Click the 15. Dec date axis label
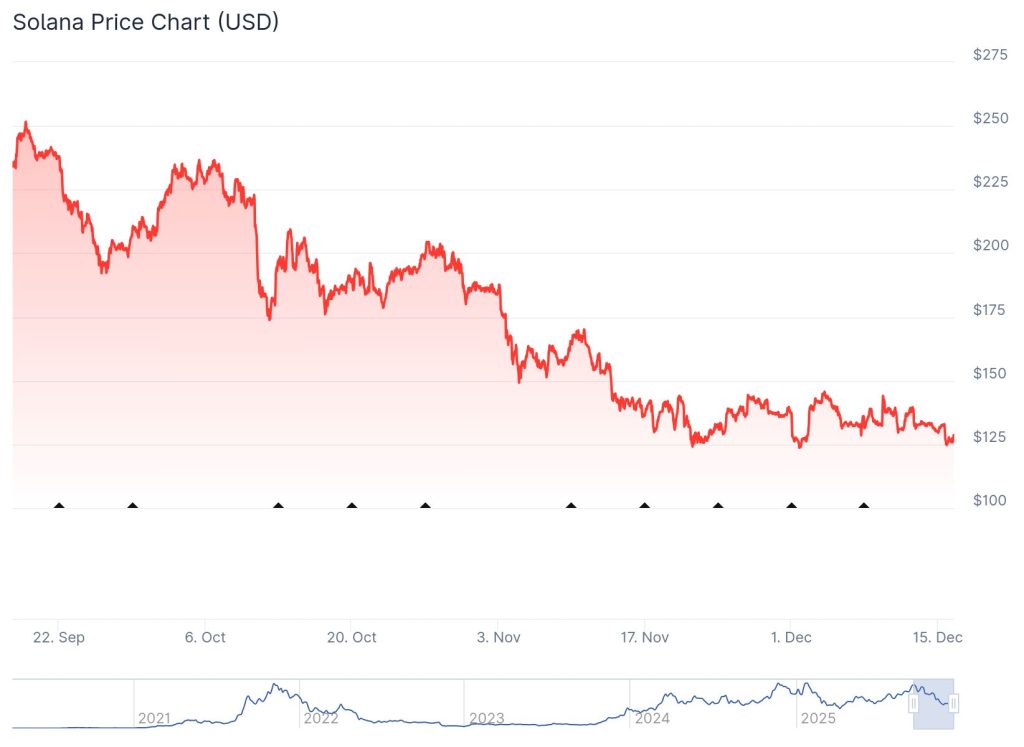The width and height of the screenshot is (1024, 747). (937, 638)
